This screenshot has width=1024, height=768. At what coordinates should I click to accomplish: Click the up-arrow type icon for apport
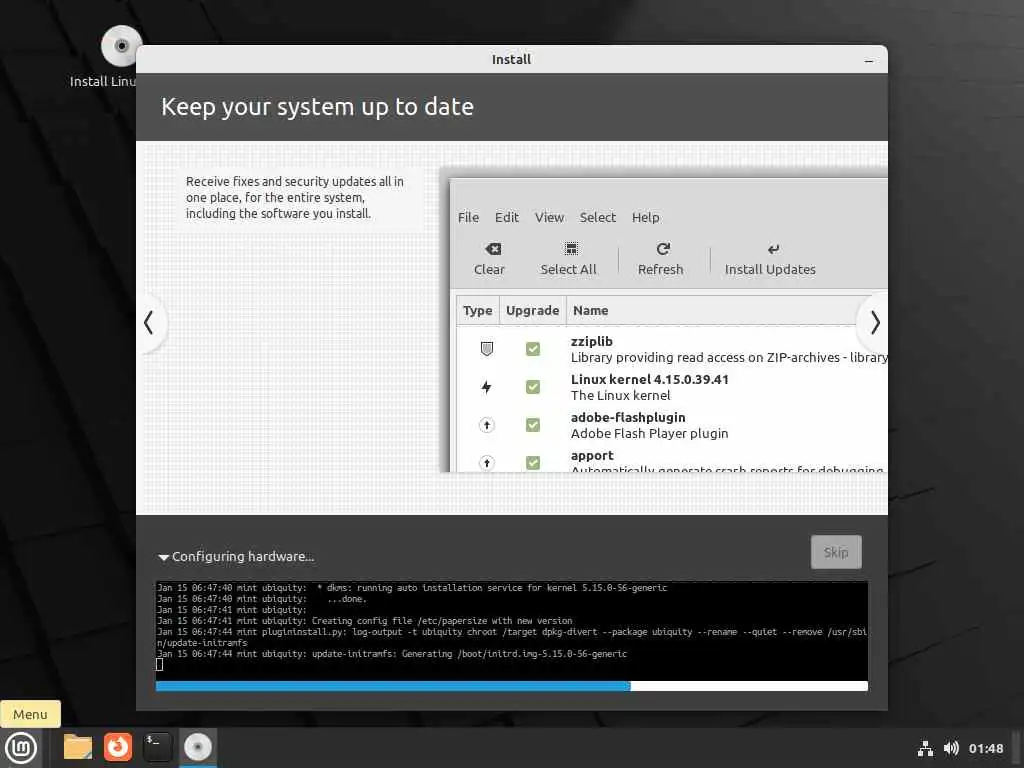point(487,462)
